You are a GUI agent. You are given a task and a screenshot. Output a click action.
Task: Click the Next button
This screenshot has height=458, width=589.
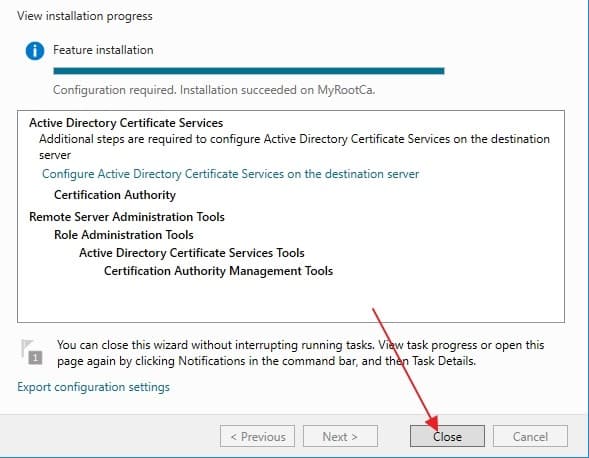[x=340, y=436]
